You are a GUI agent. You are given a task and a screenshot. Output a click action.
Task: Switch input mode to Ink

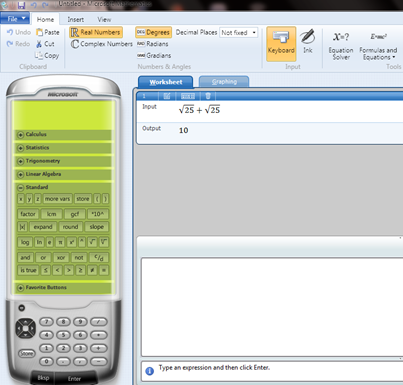point(307,42)
